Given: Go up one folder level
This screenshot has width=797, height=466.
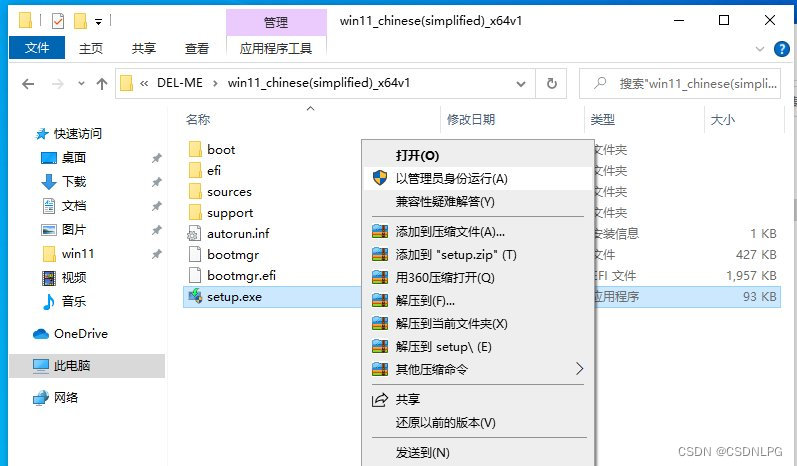Looking at the screenshot, I should pos(102,84).
